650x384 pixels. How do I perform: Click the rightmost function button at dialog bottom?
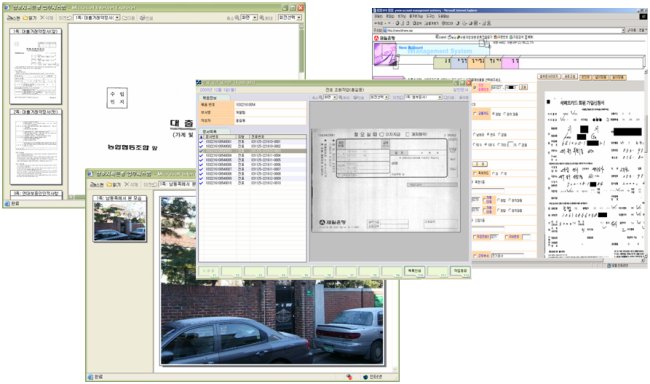460,271
